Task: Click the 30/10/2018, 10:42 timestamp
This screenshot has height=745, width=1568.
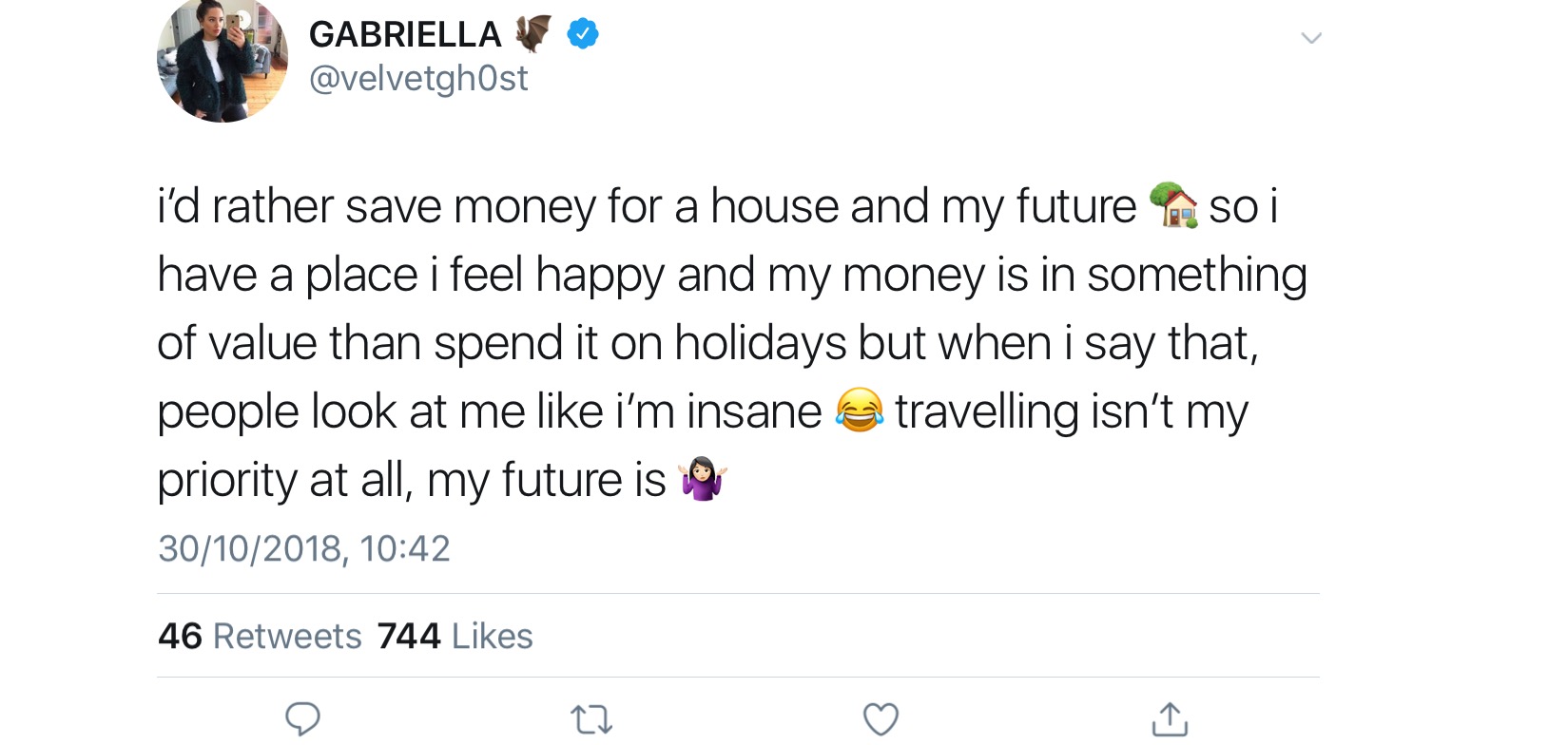Action: pos(304,548)
